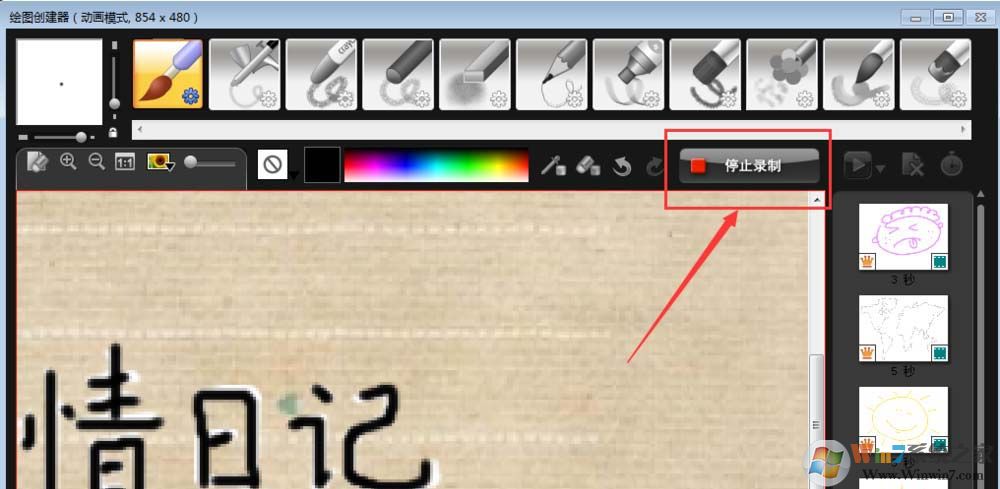Pick a color from the rainbow spectrum bar
The width and height of the screenshot is (1000, 489).
pyautogui.click(x=436, y=165)
